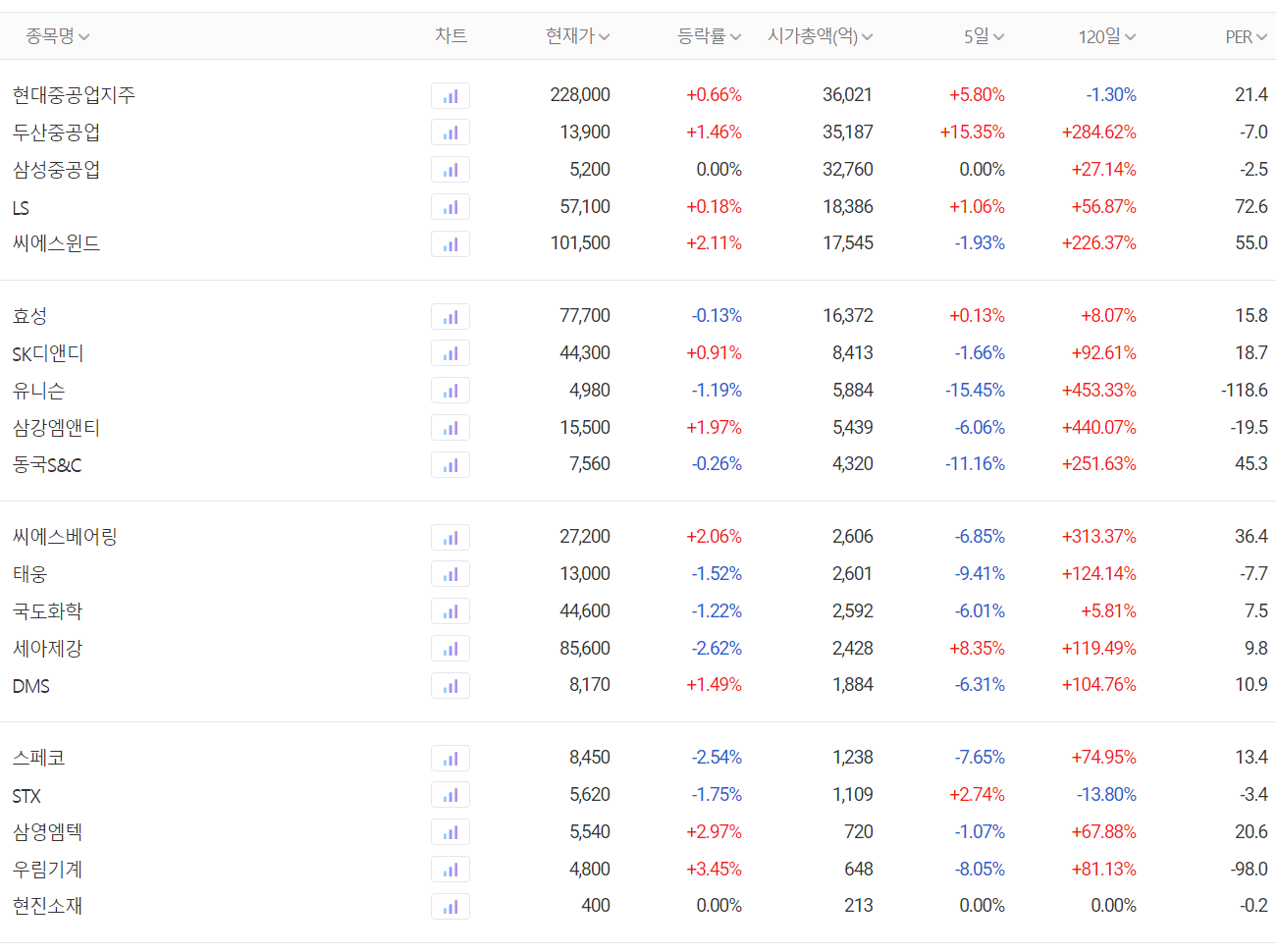Select 우림기계 등락률 +3.45%
The width and height of the screenshot is (1276, 952).
pos(714,870)
